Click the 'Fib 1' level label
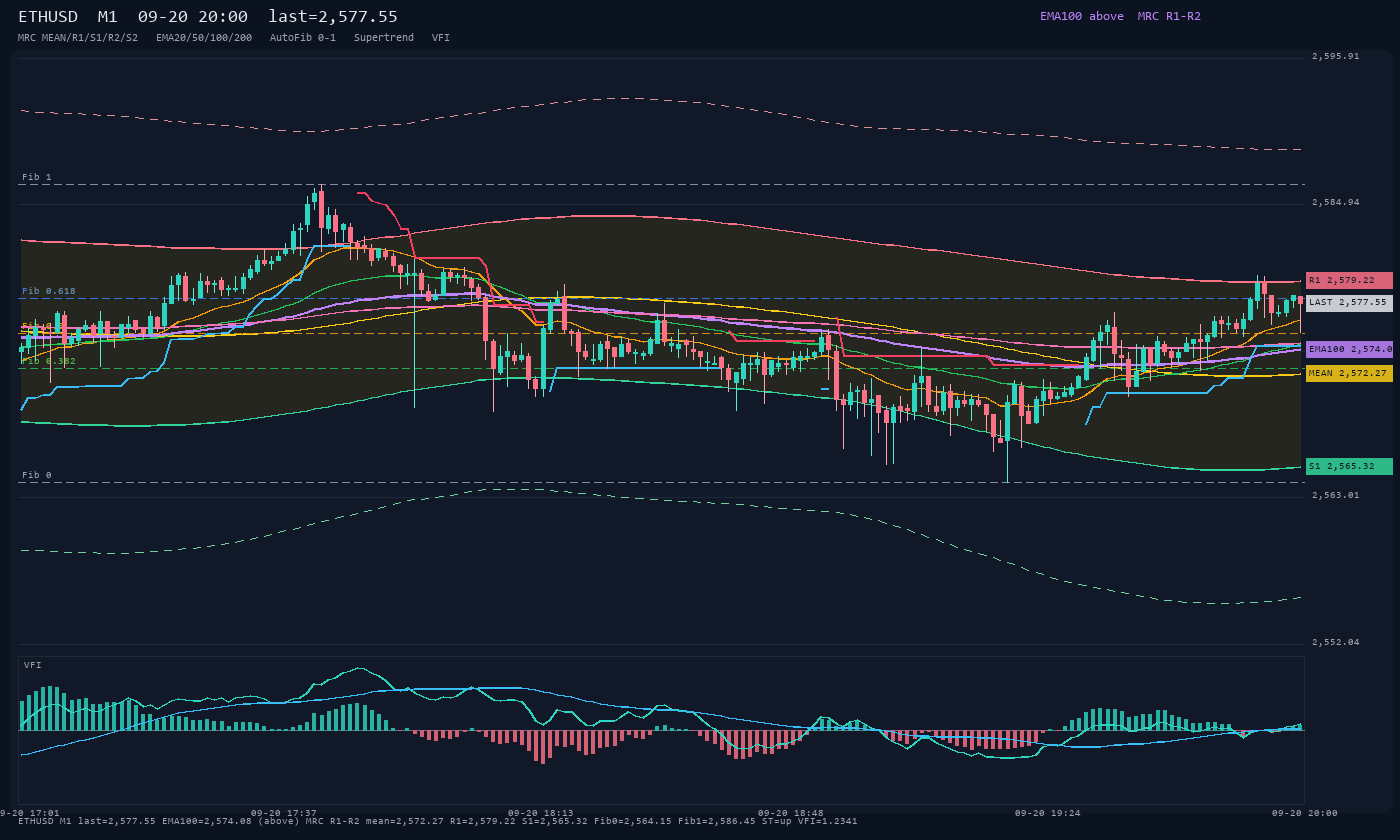Image resolution: width=1400 pixels, height=840 pixels. (x=37, y=177)
